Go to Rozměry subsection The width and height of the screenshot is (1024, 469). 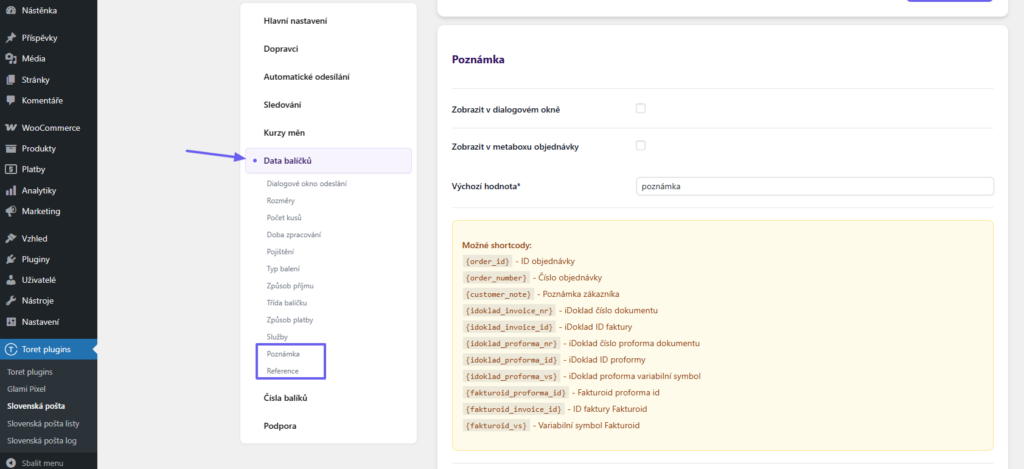pos(280,201)
